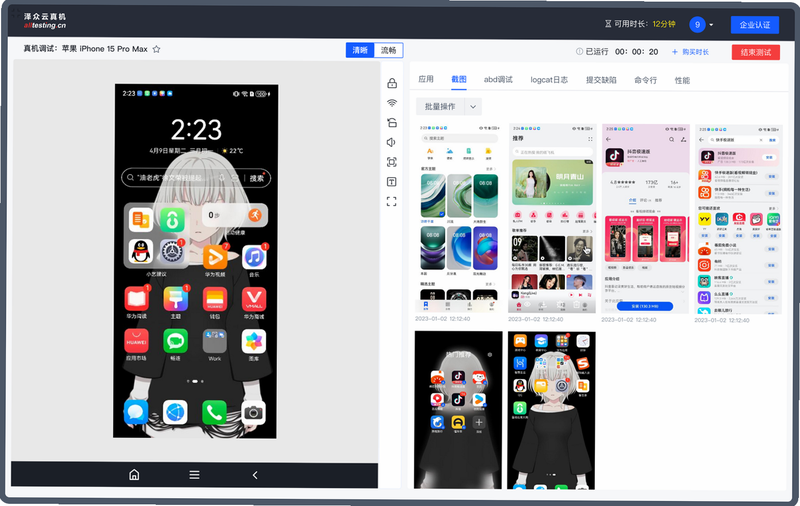Tap the 0步 steps widget on the phone

pos(235,215)
